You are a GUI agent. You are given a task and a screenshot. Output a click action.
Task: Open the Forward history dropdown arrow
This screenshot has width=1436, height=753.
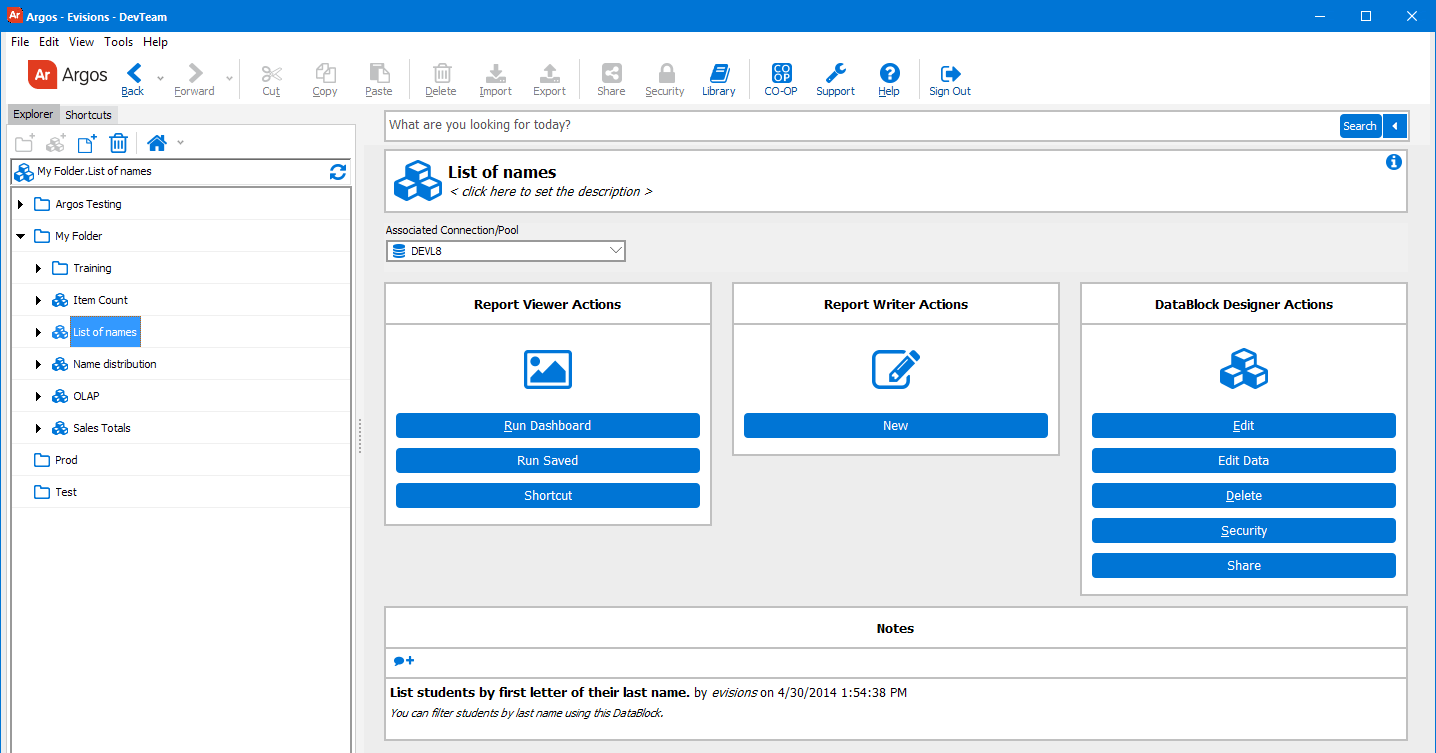coord(229,78)
